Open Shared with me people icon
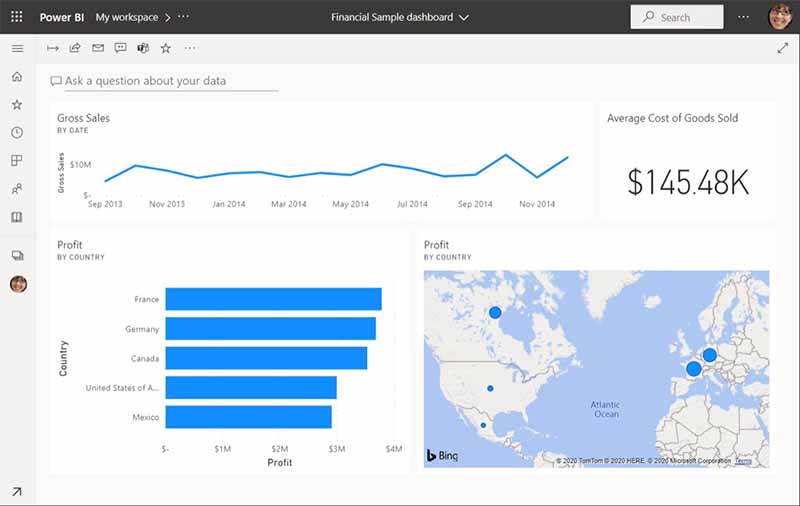 16,189
